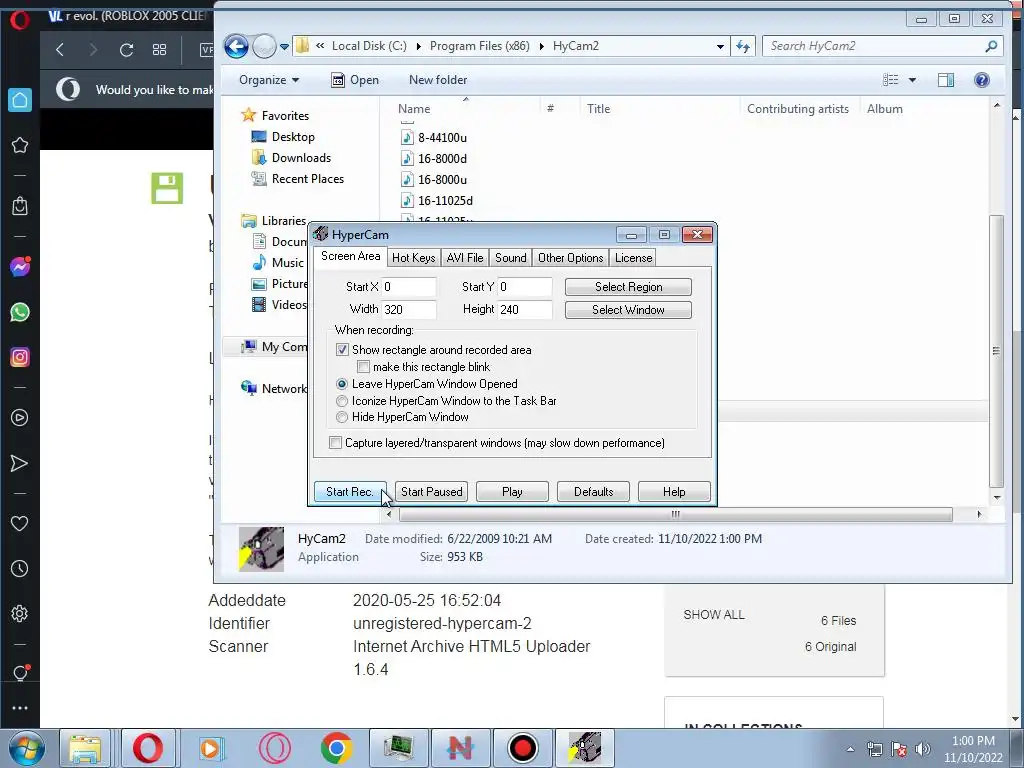Click New folder in Explorer toolbar

tap(438, 80)
